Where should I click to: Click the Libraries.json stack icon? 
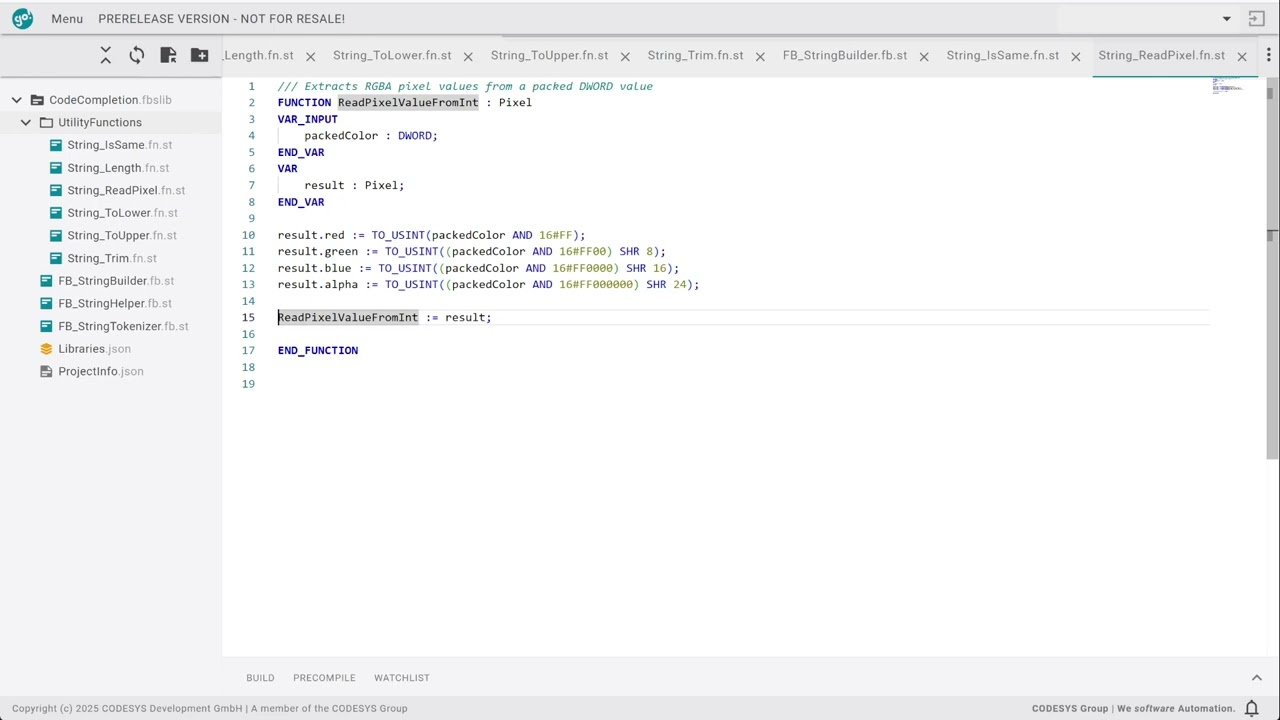[46, 349]
